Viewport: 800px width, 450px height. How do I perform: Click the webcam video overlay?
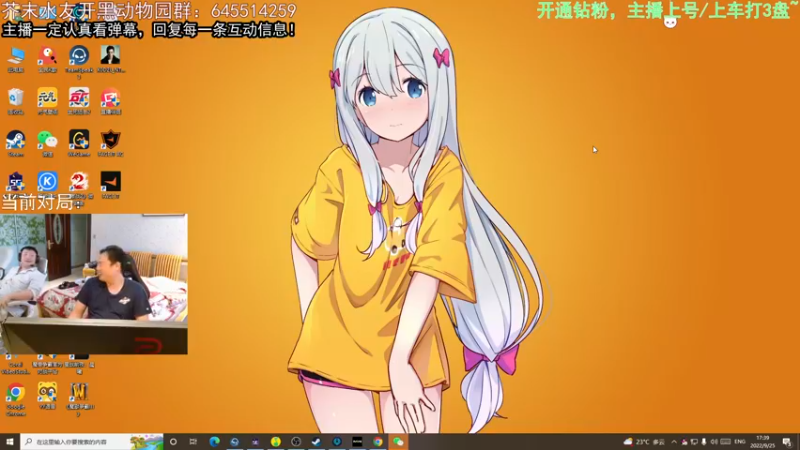pyautogui.click(x=94, y=284)
